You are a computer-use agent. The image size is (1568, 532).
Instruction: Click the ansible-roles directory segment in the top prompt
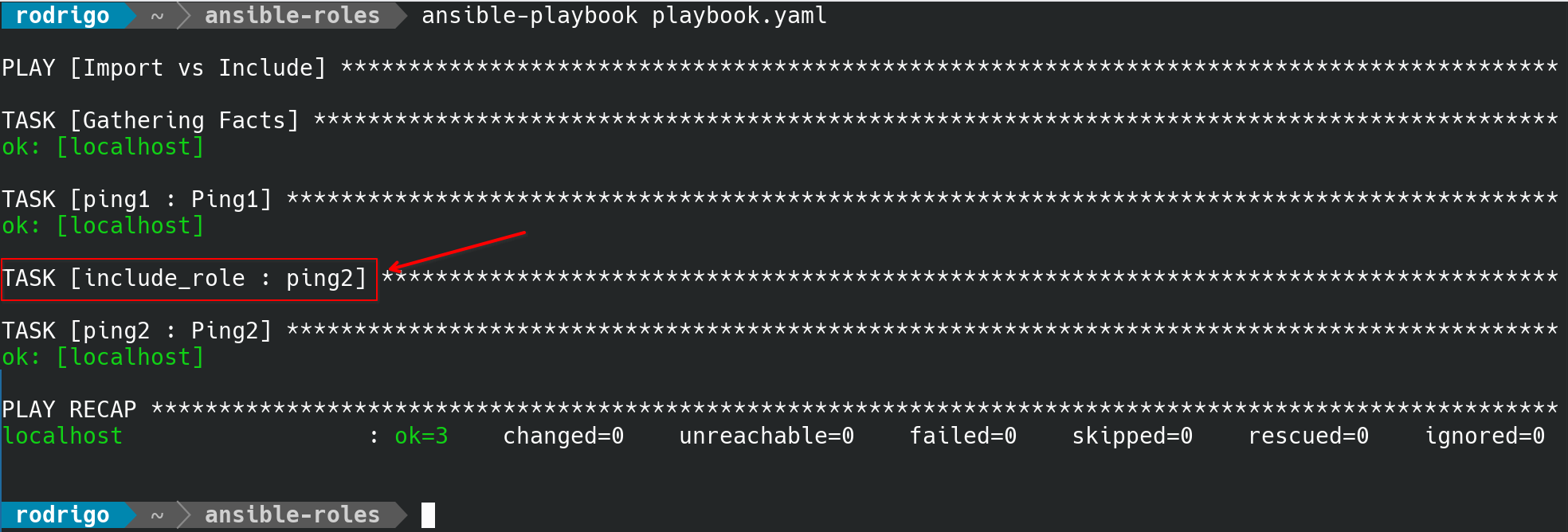click(292, 16)
